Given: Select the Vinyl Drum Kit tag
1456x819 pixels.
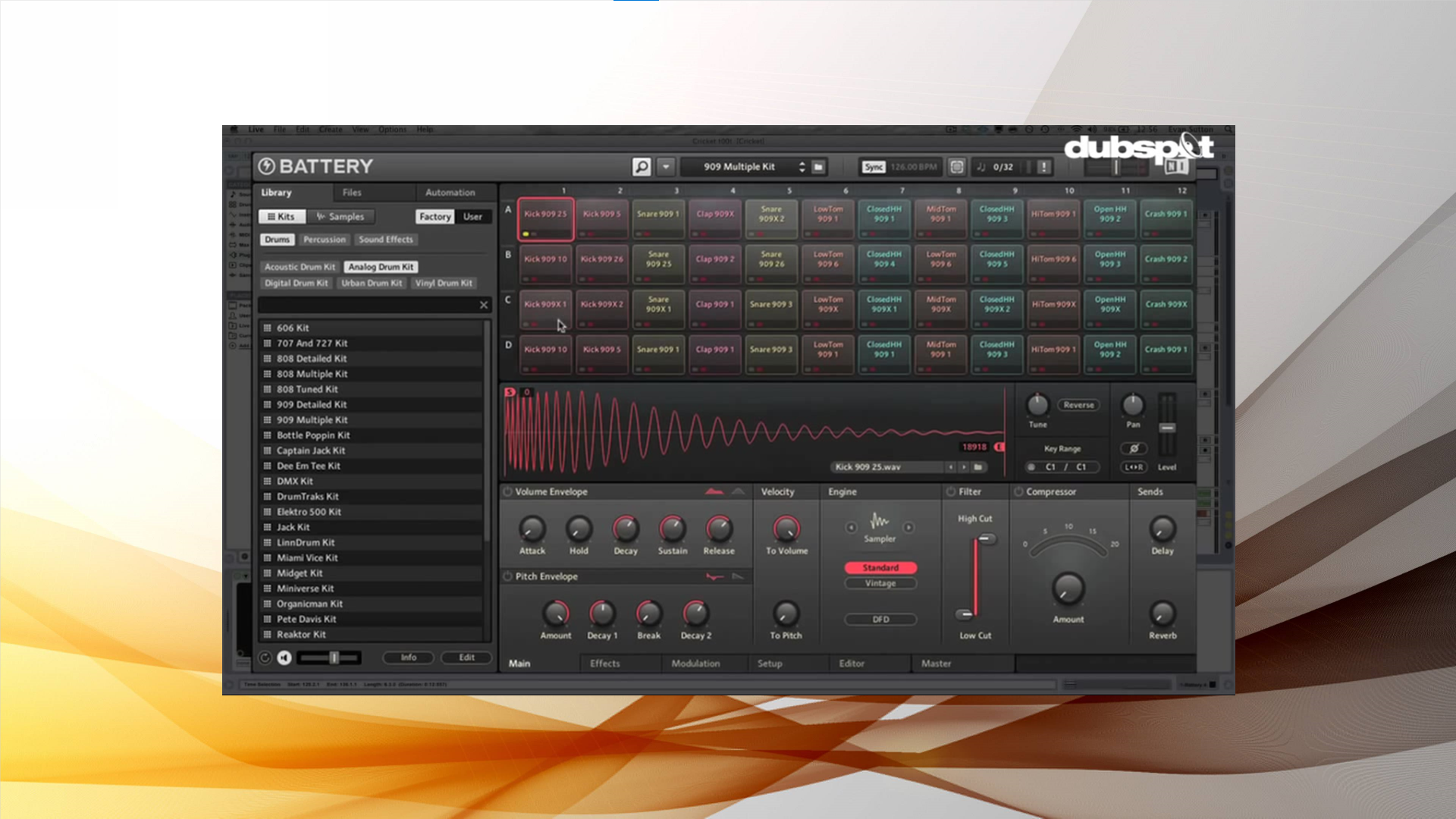Looking at the screenshot, I should [444, 283].
